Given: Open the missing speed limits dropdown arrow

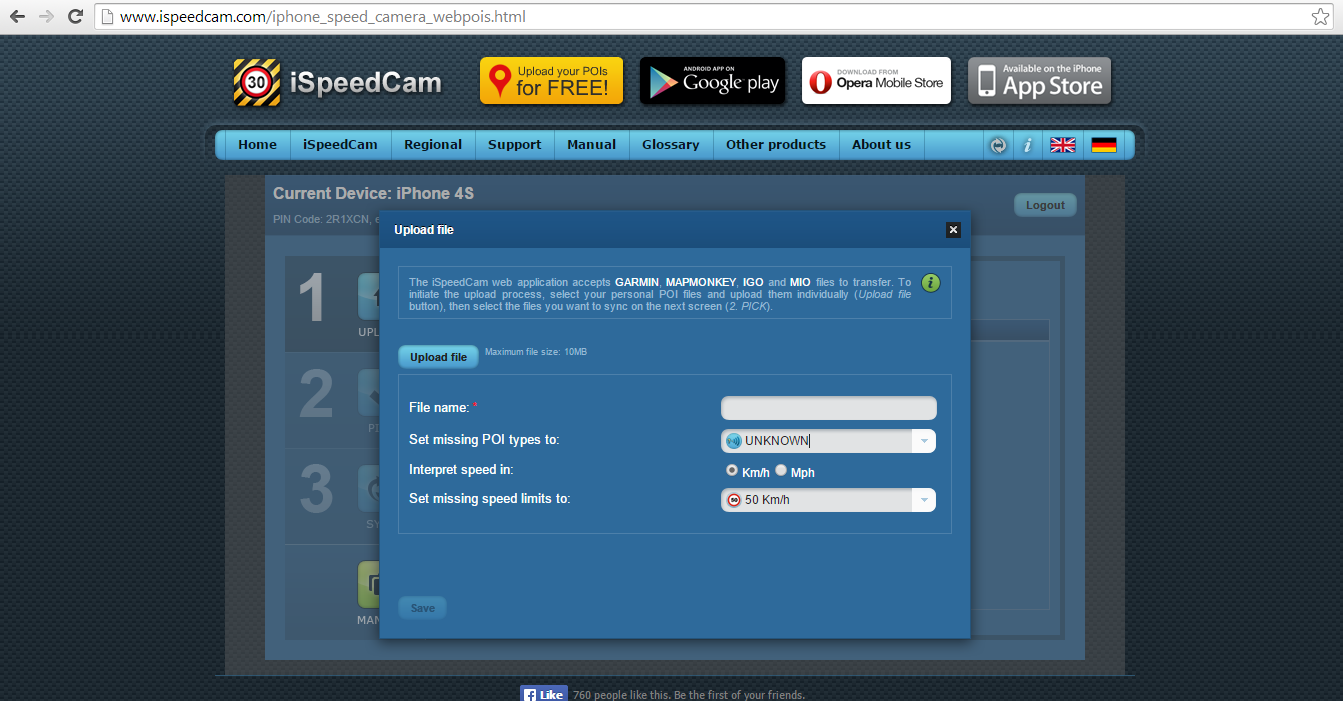Looking at the screenshot, I should click(x=924, y=500).
